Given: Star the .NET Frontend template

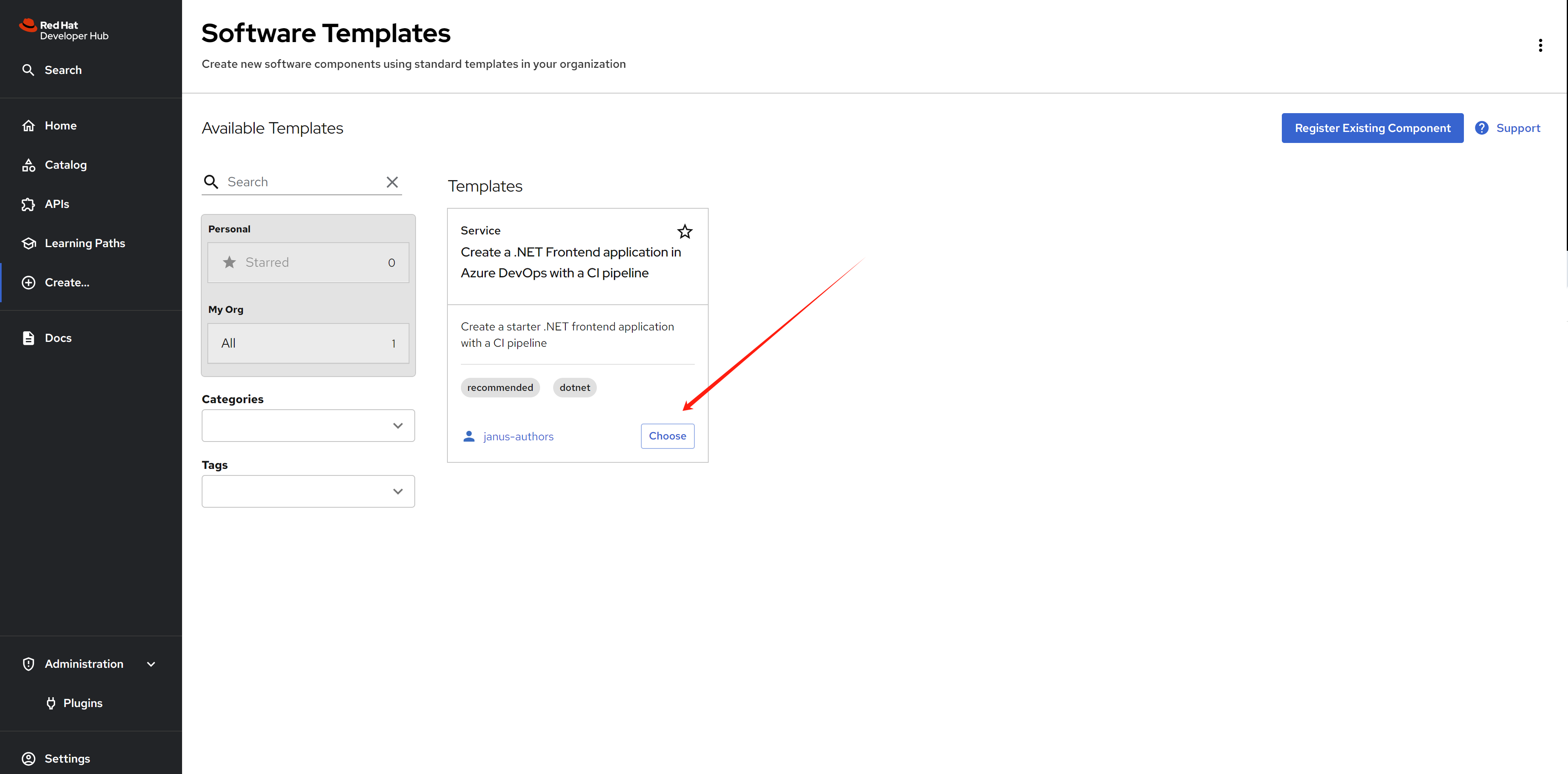Looking at the screenshot, I should [x=684, y=232].
